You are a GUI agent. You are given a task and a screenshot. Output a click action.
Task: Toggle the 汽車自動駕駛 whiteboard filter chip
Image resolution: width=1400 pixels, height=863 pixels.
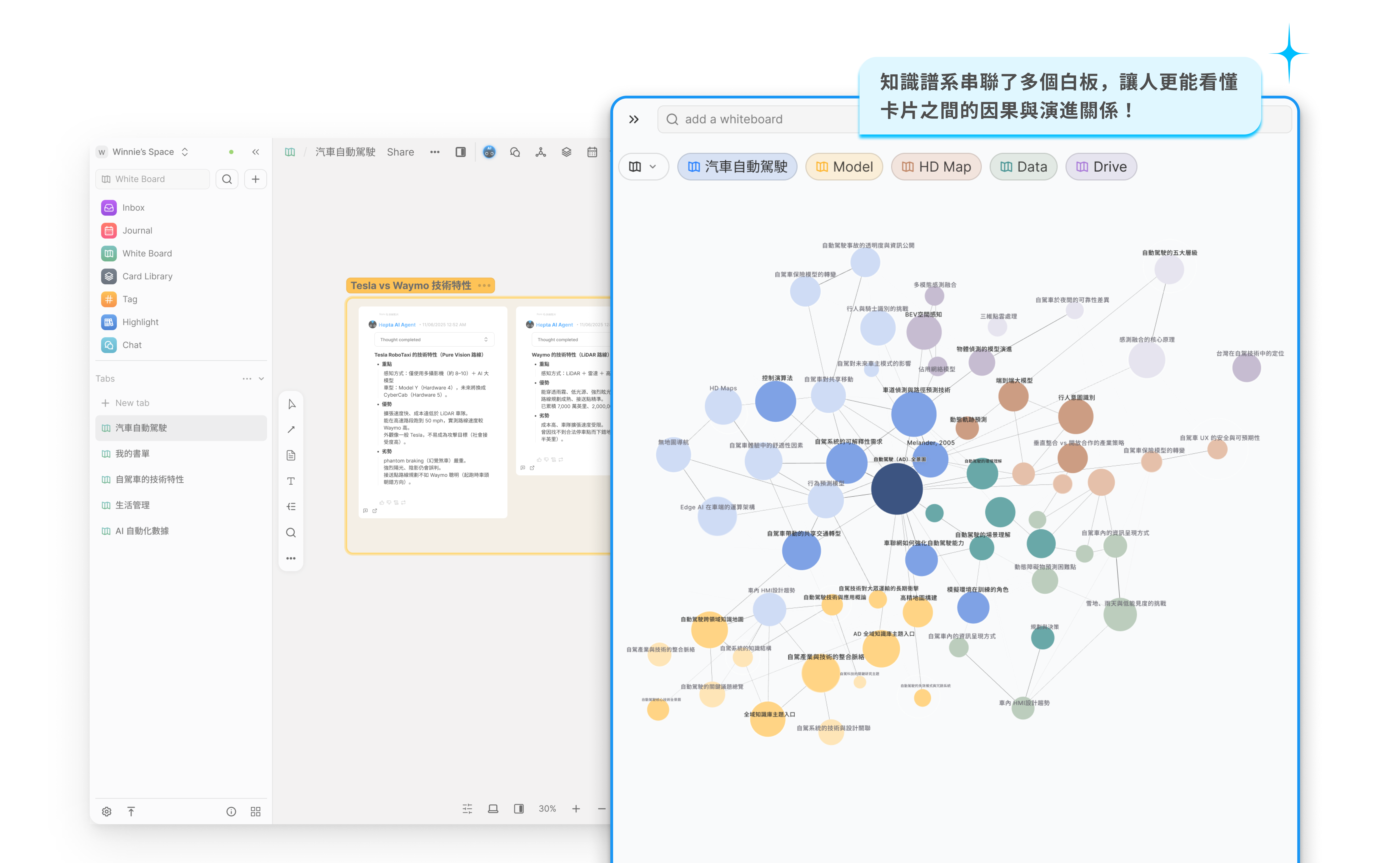tap(737, 167)
